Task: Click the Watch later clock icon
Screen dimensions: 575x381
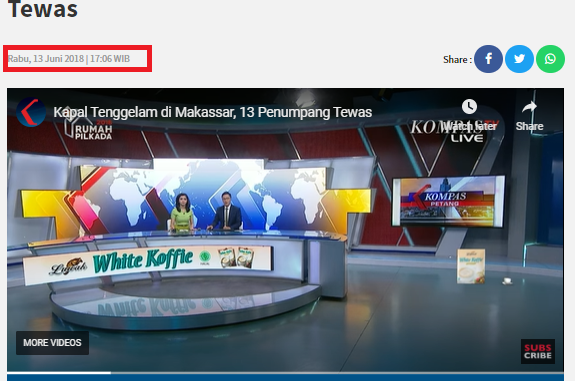Action: pos(469,107)
